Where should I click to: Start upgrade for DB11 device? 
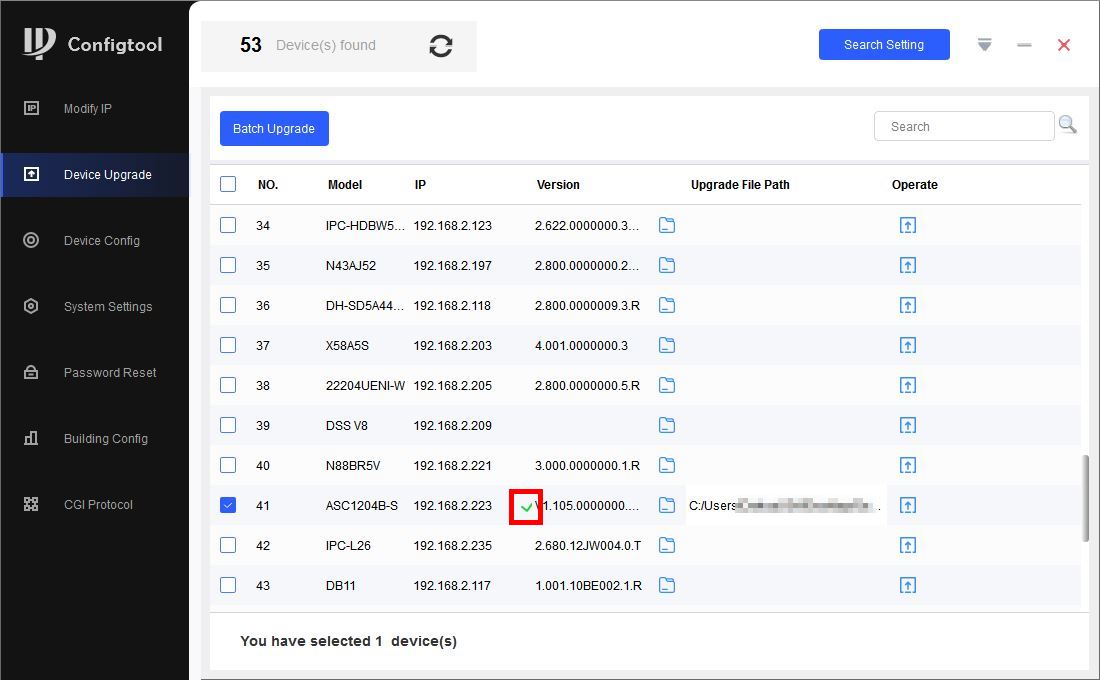pyautogui.click(x=907, y=585)
